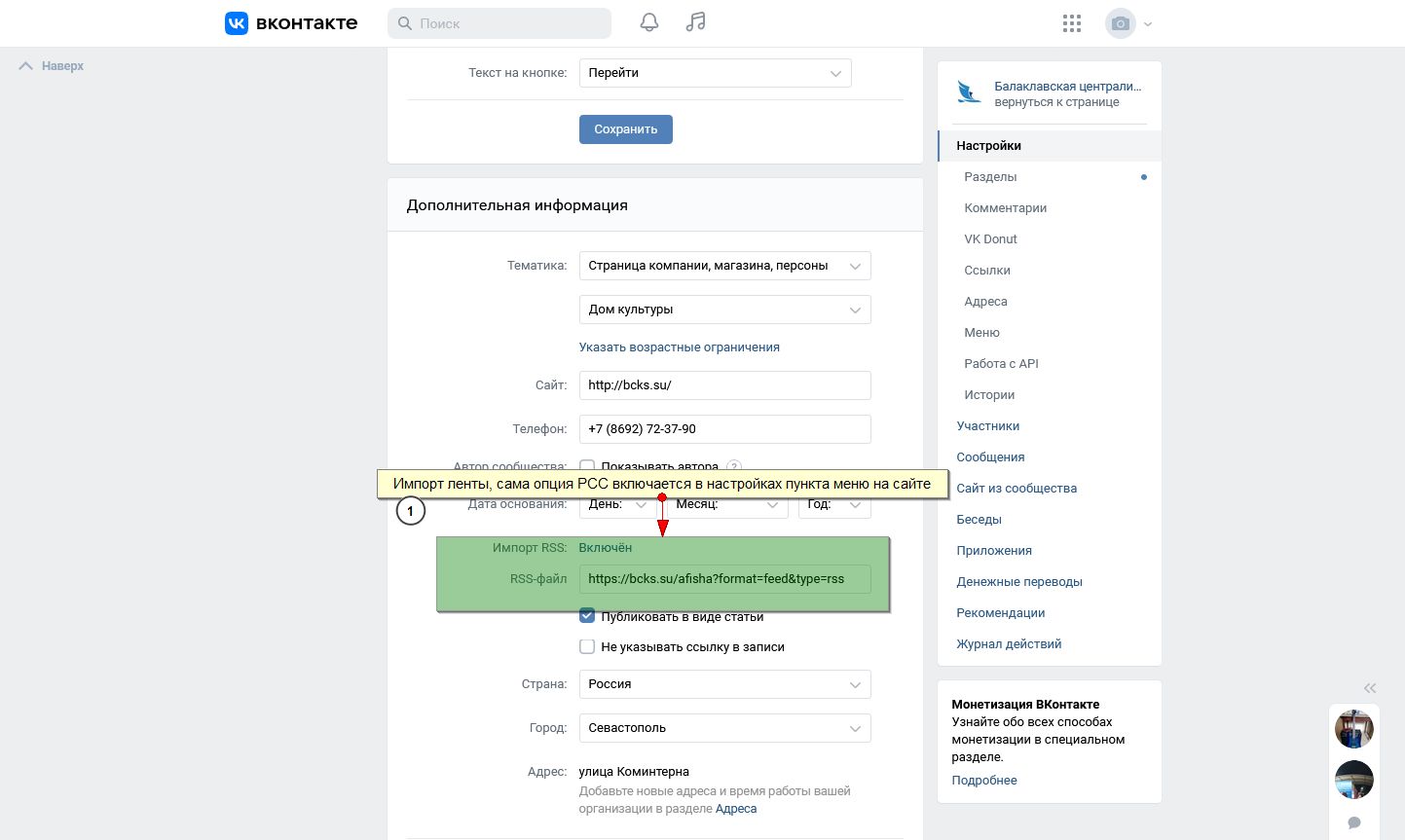
Task: Open 'Разделы' in settings menu
Action: 990,177
